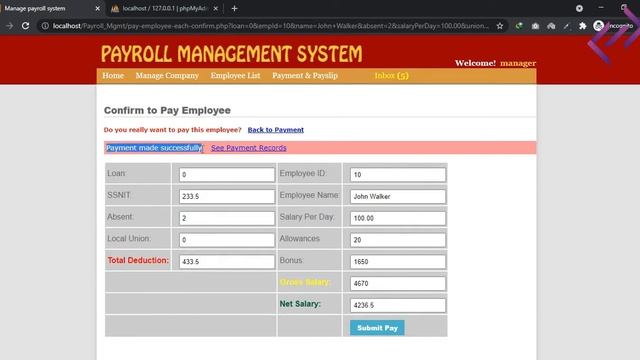Open the Home menu item

tap(113, 76)
